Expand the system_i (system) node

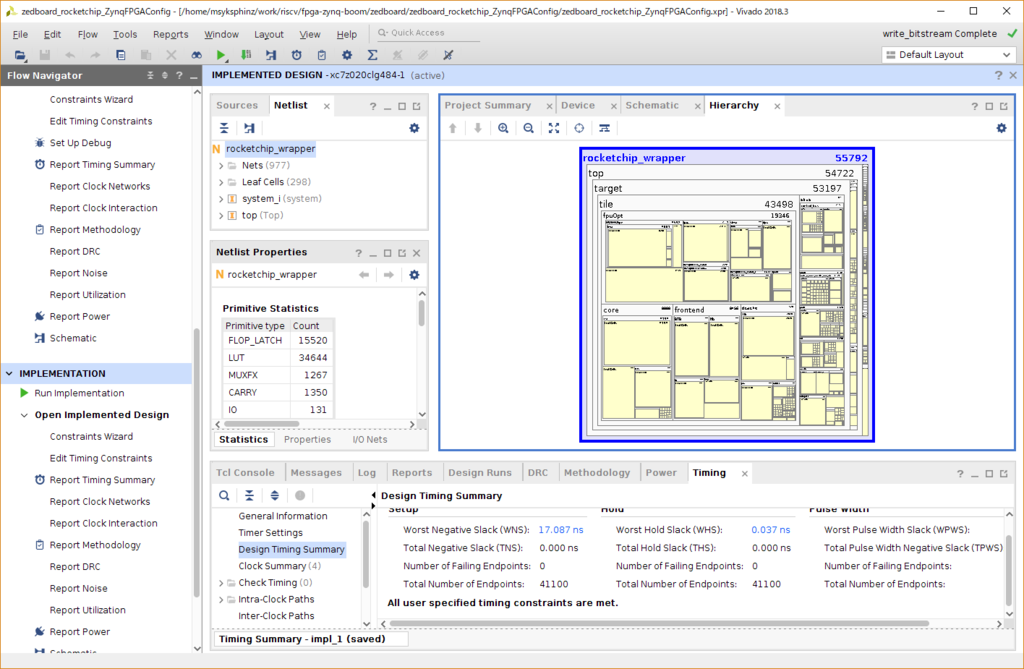click(x=221, y=199)
